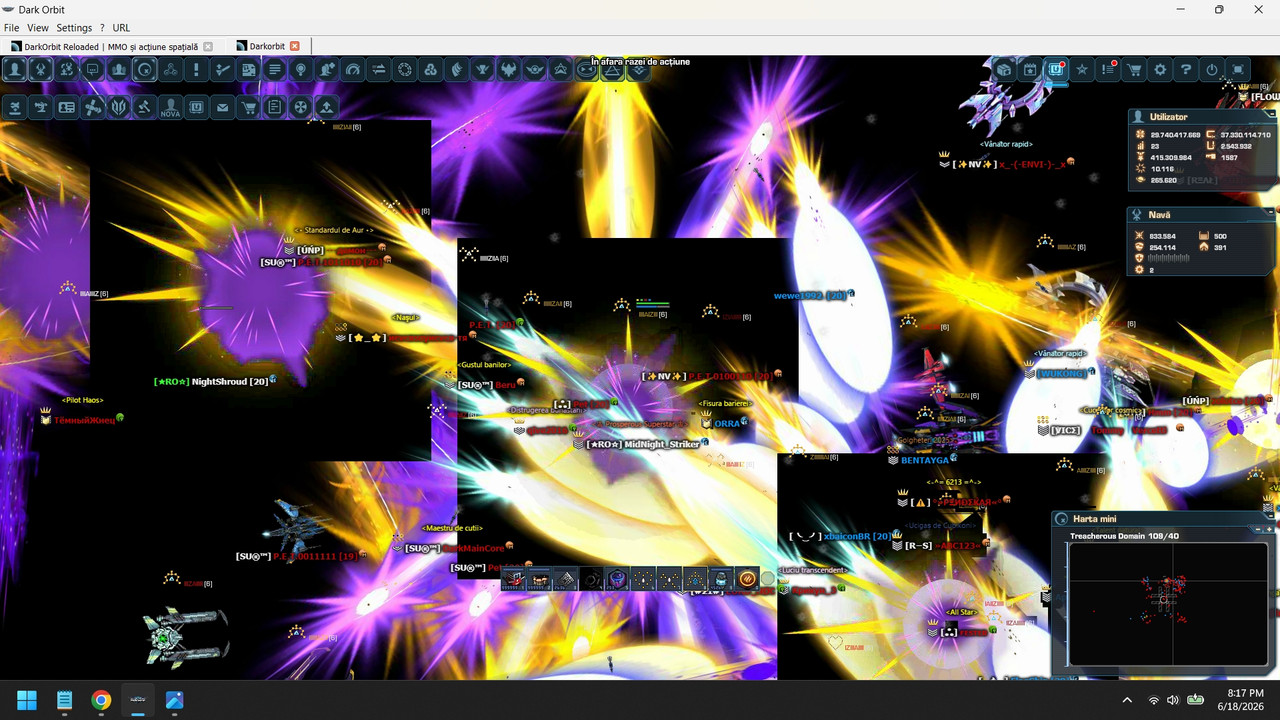Open the gavel auction icon
Viewport: 1280px width, 720px height.
coord(145,107)
